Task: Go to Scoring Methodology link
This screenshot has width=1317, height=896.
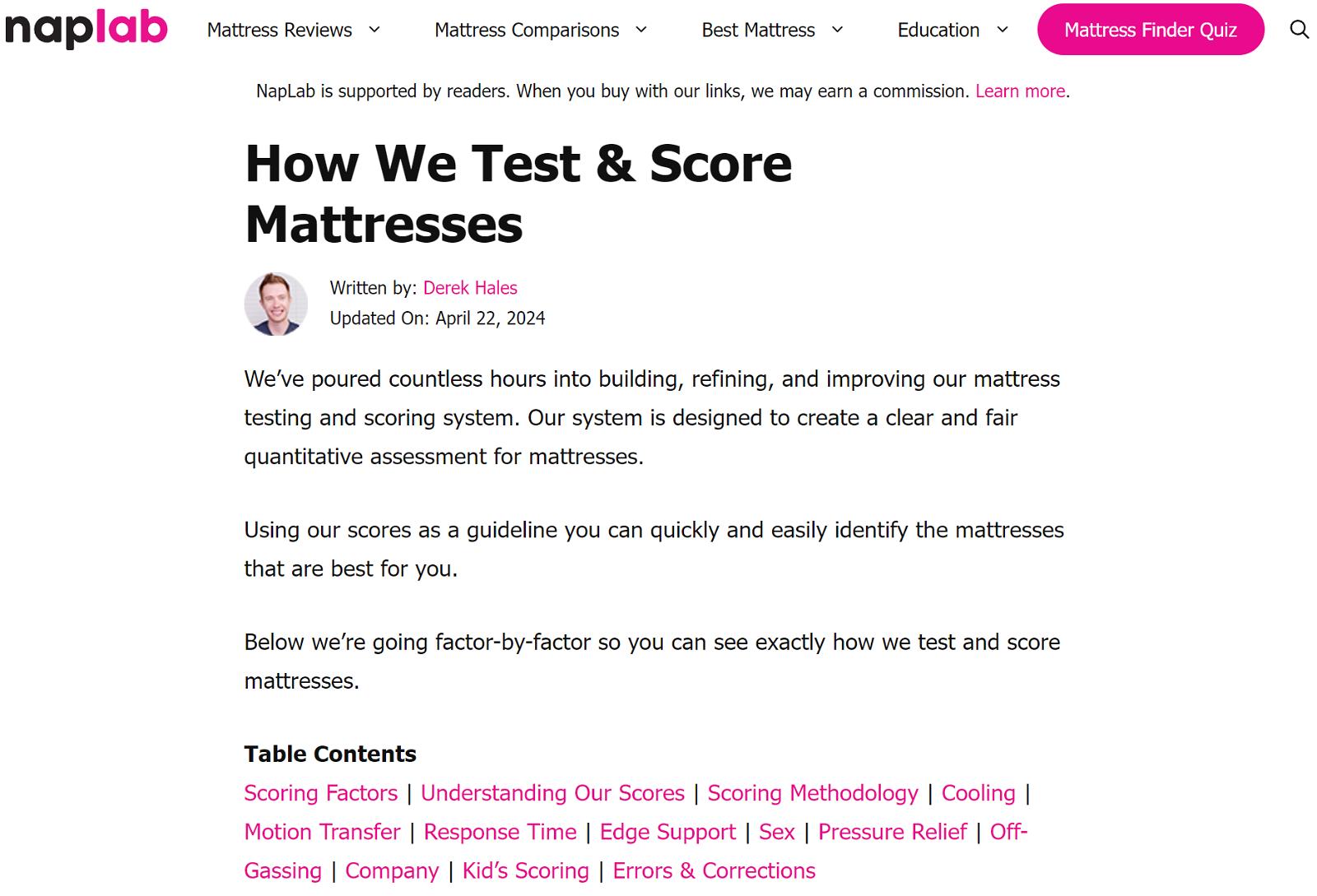Action: 812,793
